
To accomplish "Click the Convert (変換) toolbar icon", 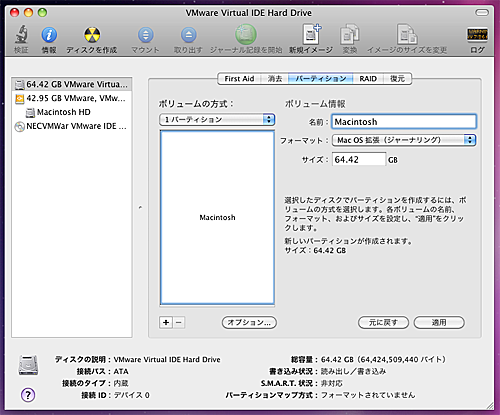I will pyautogui.click(x=349, y=34).
